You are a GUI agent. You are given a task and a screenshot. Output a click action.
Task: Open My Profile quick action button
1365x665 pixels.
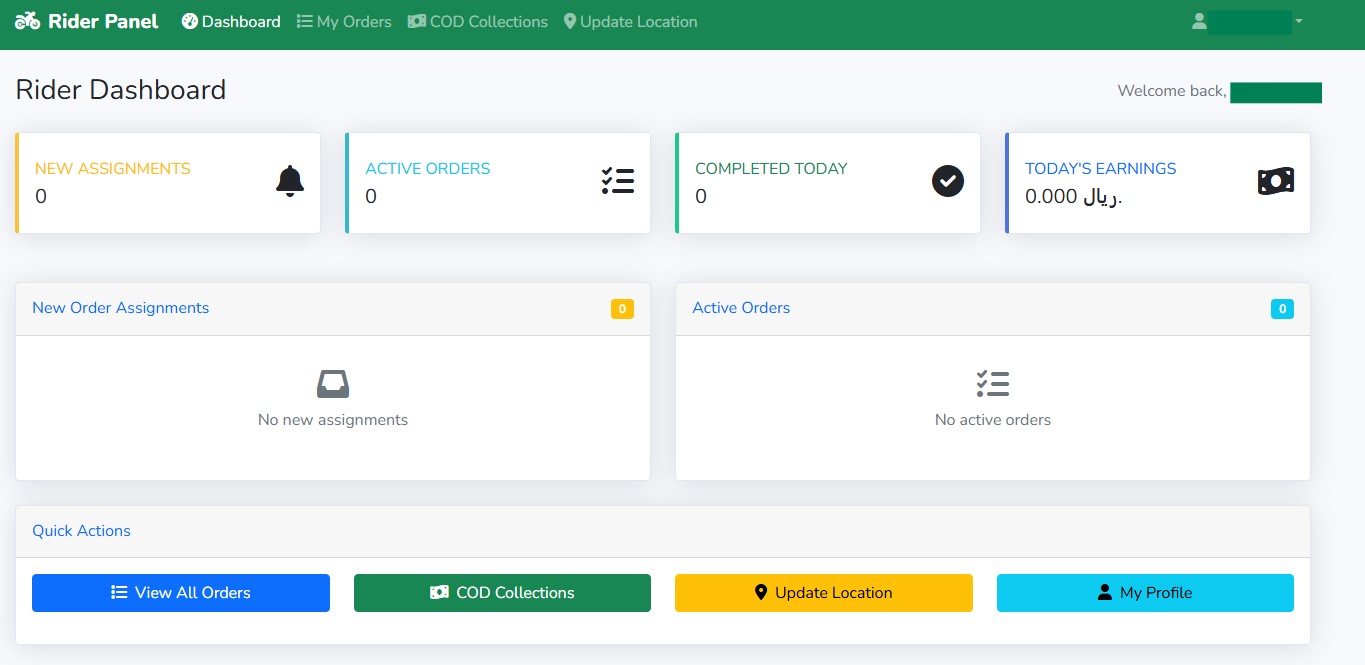tap(1145, 593)
